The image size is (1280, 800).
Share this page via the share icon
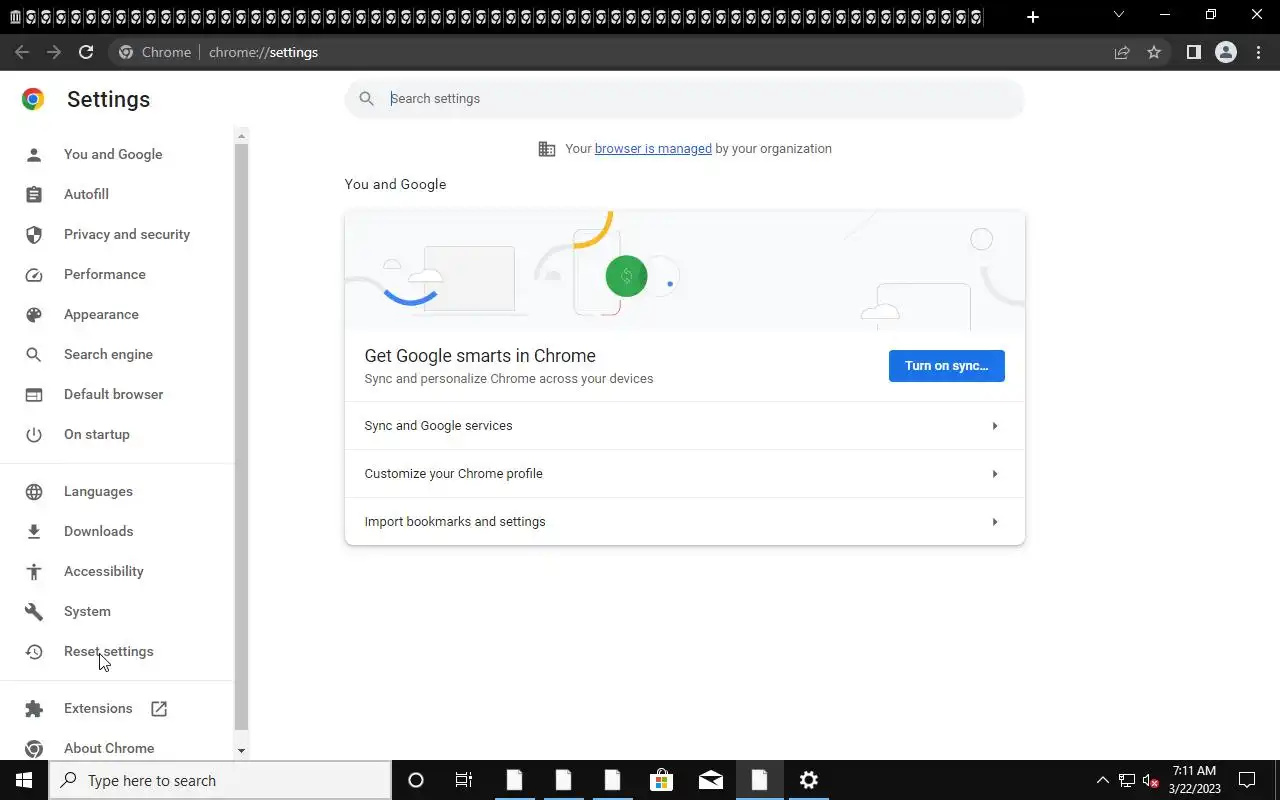tap(1122, 52)
